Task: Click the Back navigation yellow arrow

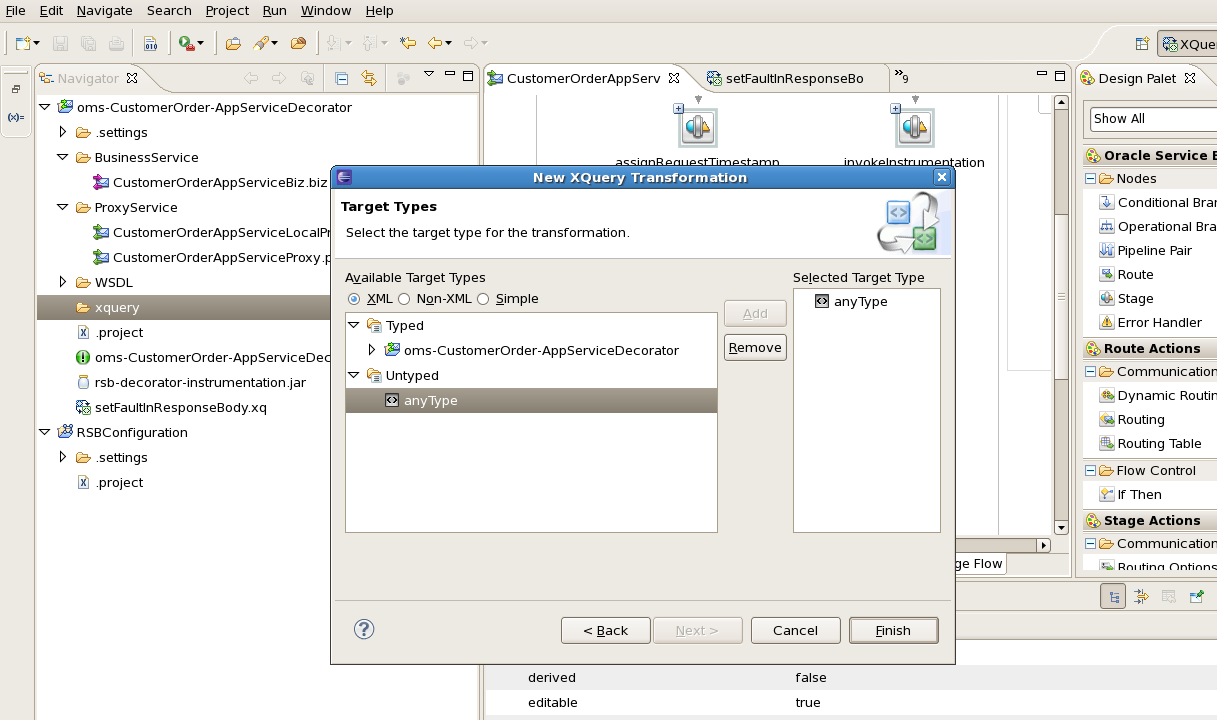Action: [434, 43]
